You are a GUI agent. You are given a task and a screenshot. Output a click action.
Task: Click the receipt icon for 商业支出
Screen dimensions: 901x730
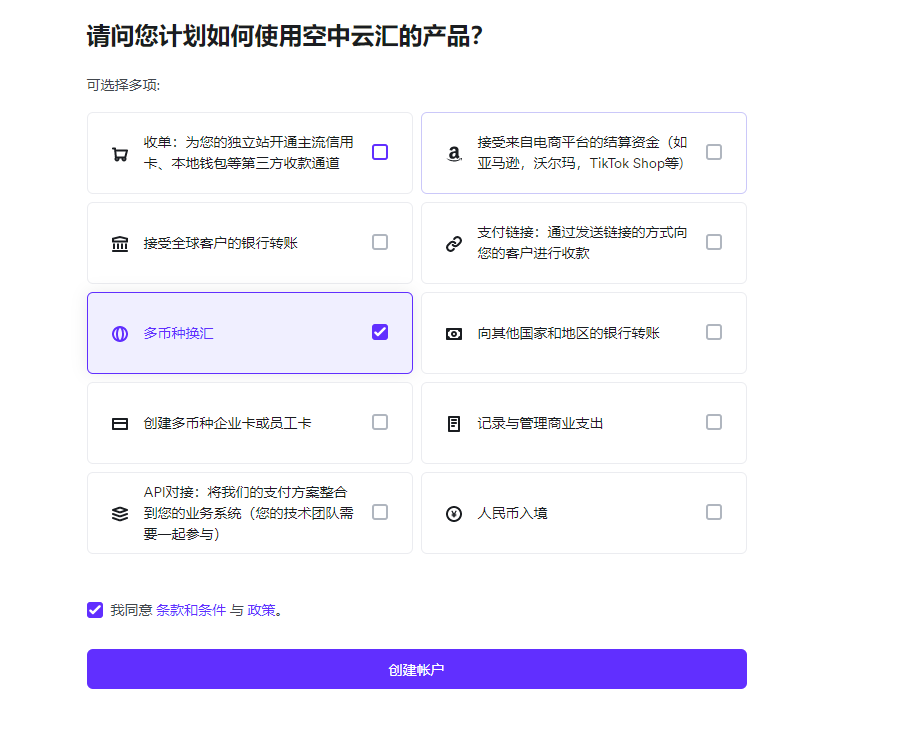454,424
